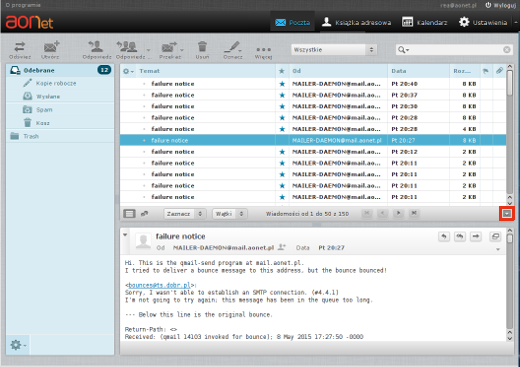Switch to threaded view mode
This screenshot has width=520, height=367.
144,214
